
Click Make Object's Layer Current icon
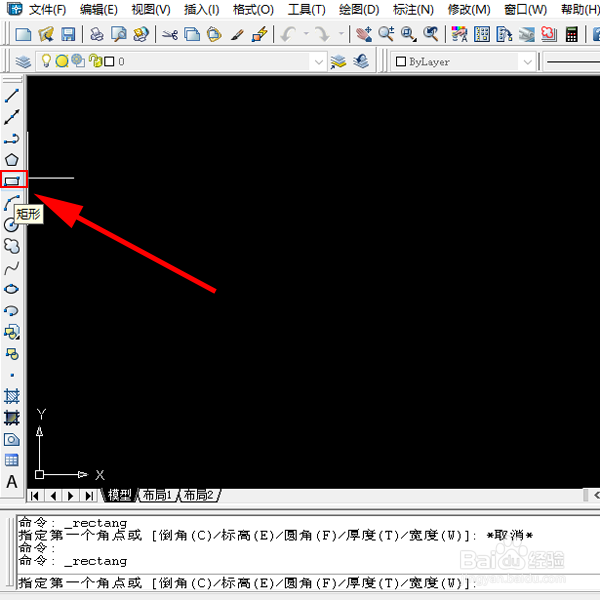coord(338,61)
